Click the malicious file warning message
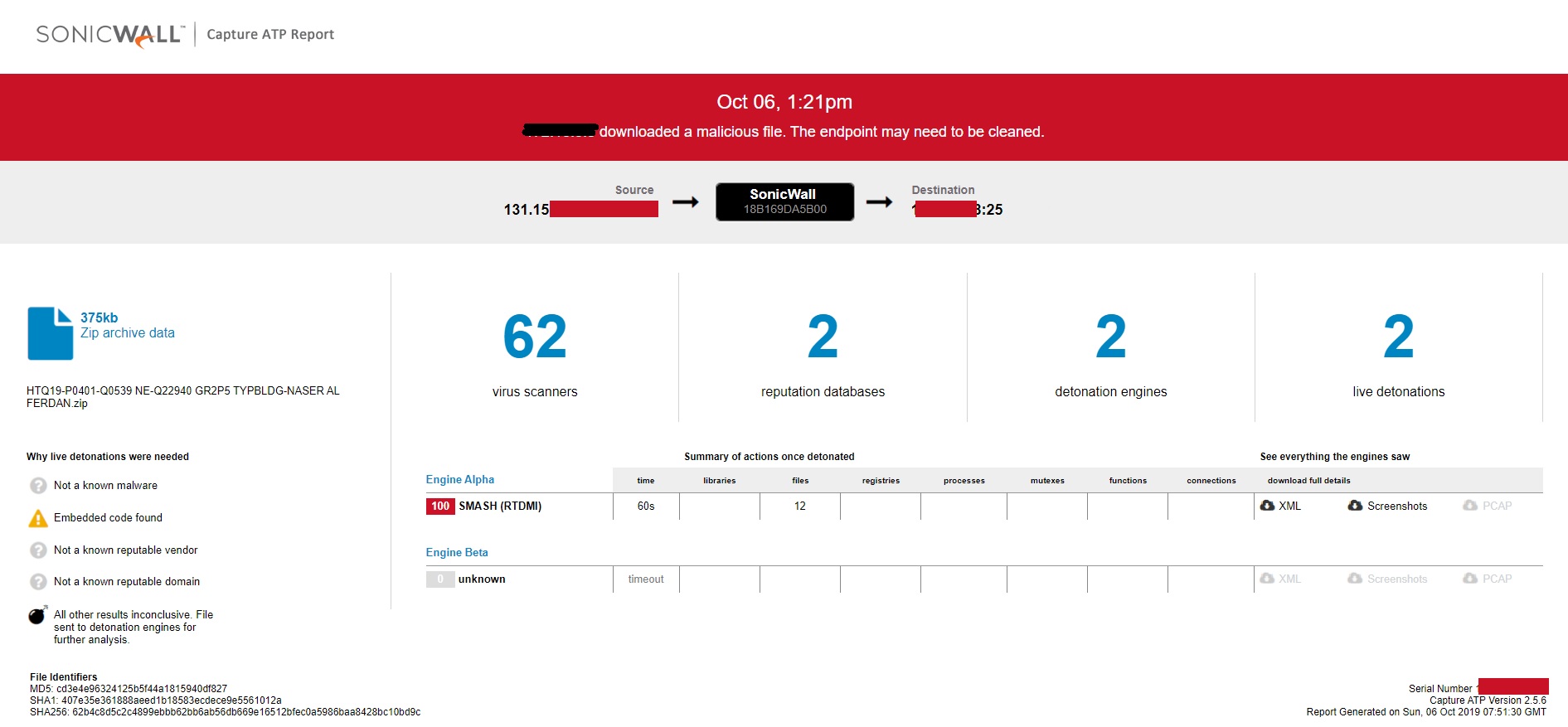This screenshot has height=727, width=1568. tap(784, 132)
